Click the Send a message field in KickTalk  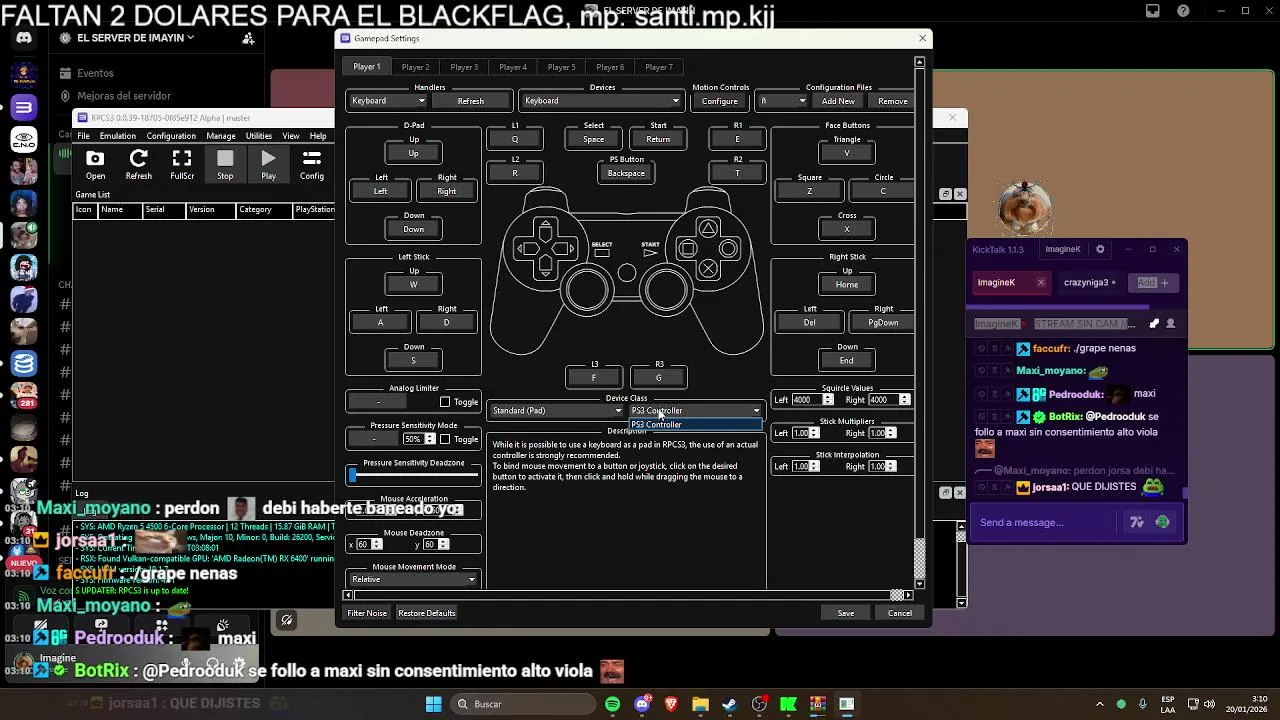click(x=1045, y=522)
